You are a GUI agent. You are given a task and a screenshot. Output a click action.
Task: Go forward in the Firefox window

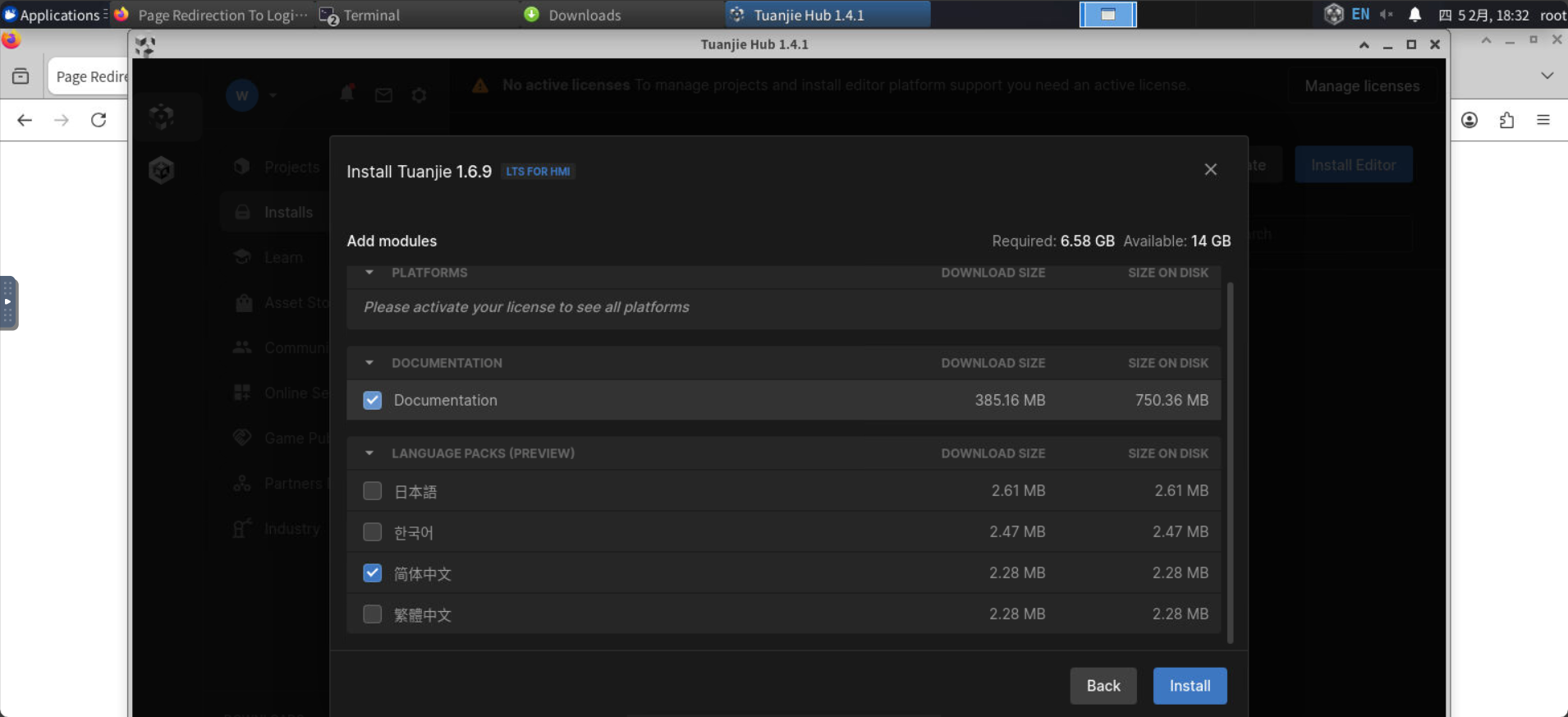pyautogui.click(x=62, y=120)
